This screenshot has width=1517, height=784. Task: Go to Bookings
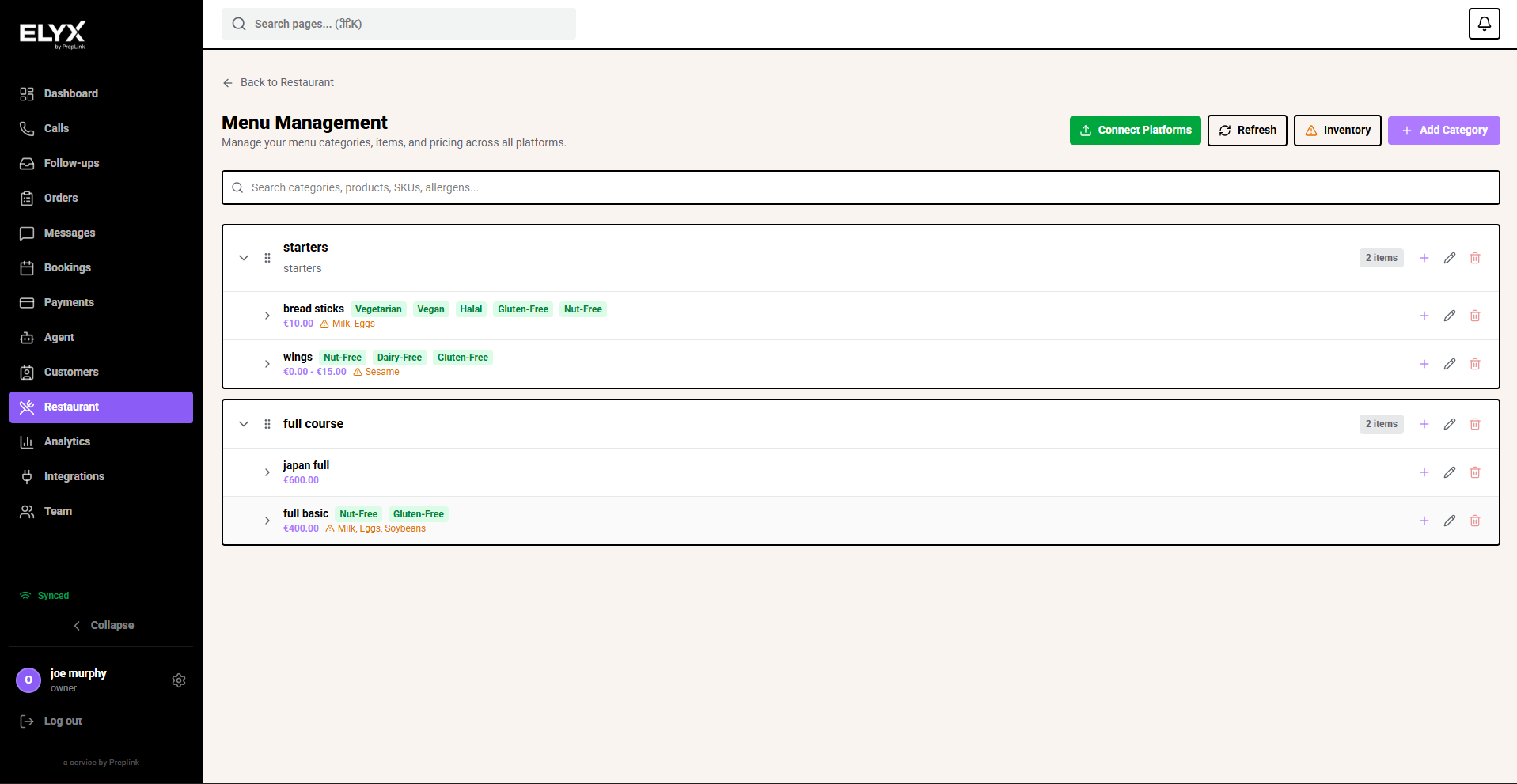point(101,267)
